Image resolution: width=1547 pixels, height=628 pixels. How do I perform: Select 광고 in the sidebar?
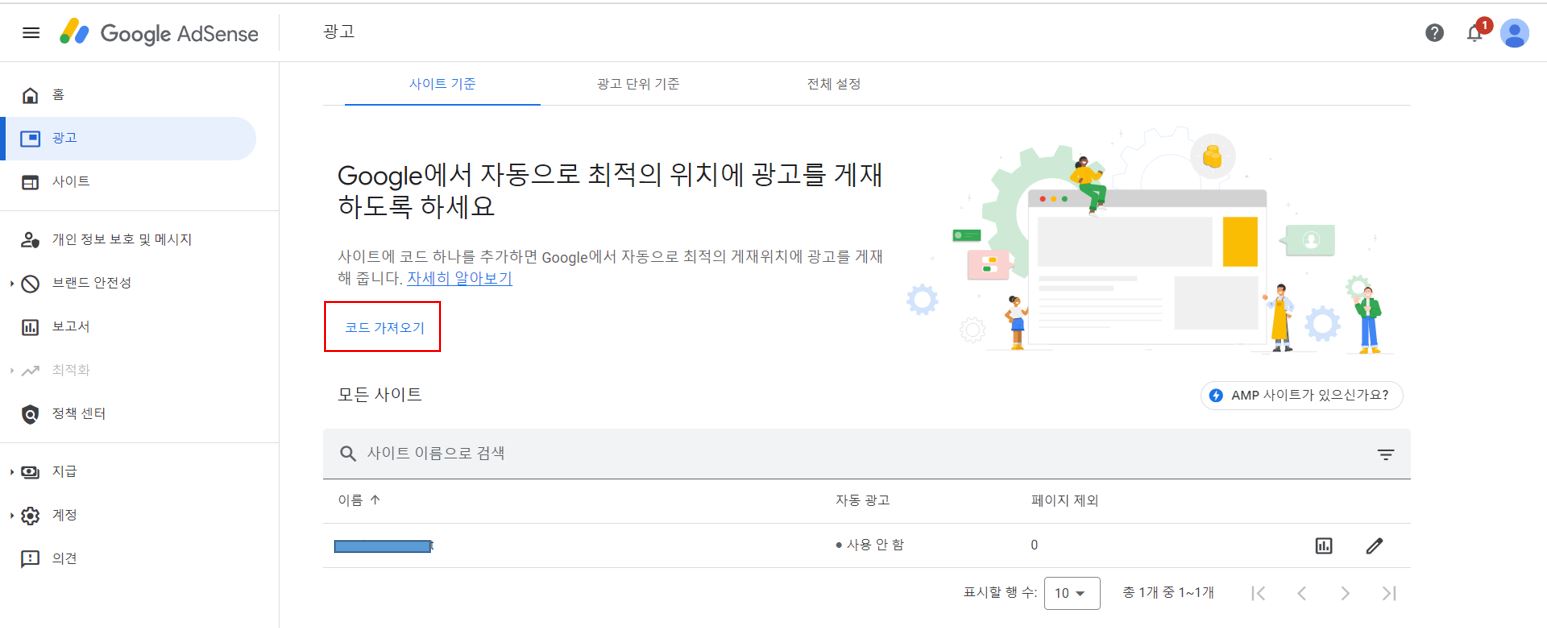point(128,138)
